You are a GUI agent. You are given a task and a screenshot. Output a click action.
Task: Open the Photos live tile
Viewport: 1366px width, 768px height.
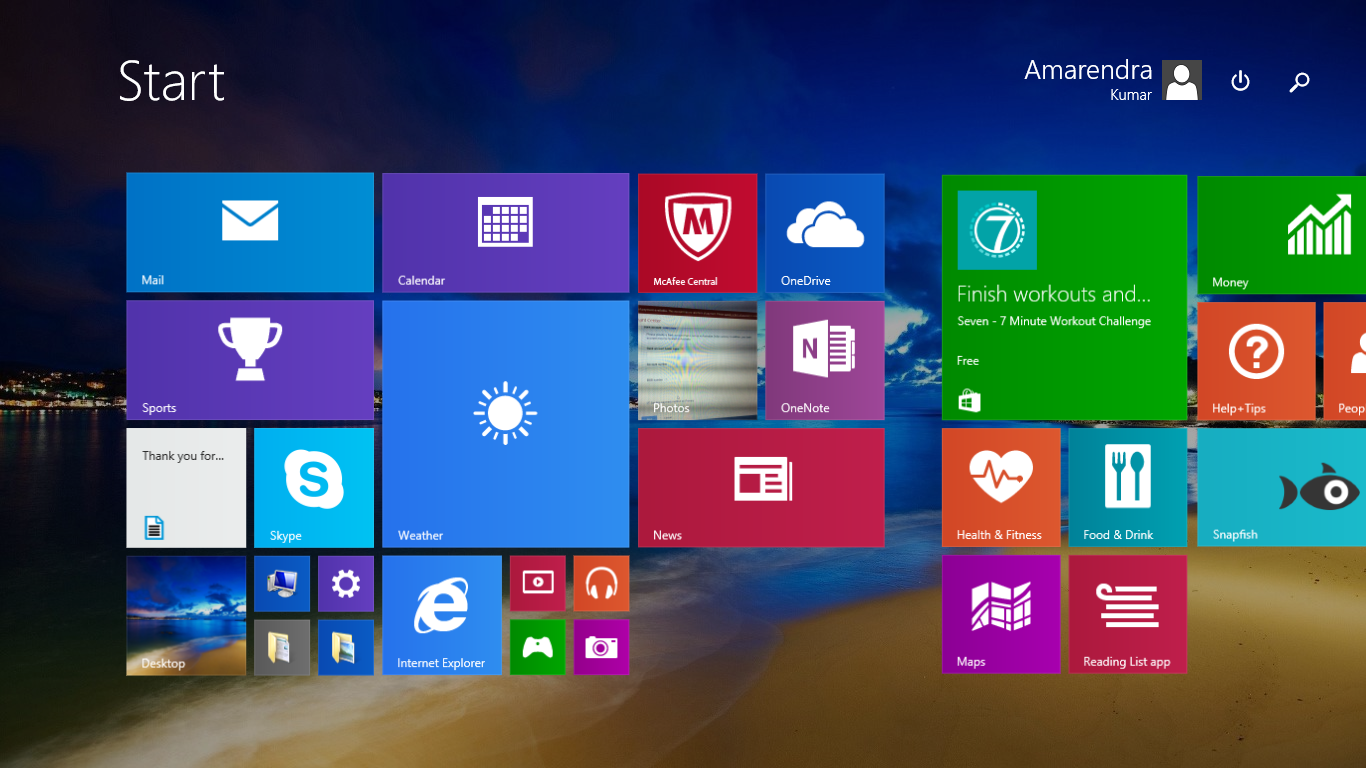pos(697,360)
